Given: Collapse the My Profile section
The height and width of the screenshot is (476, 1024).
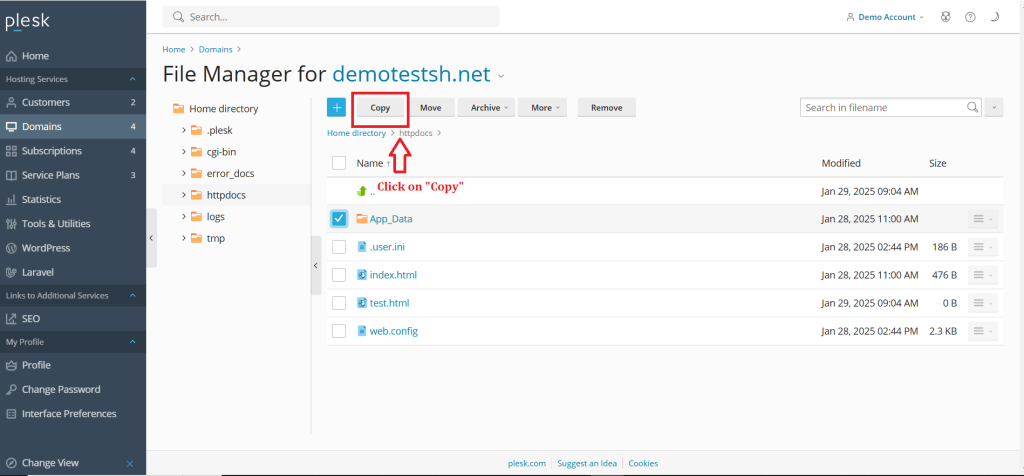Looking at the screenshot, I should pos(133,341).
